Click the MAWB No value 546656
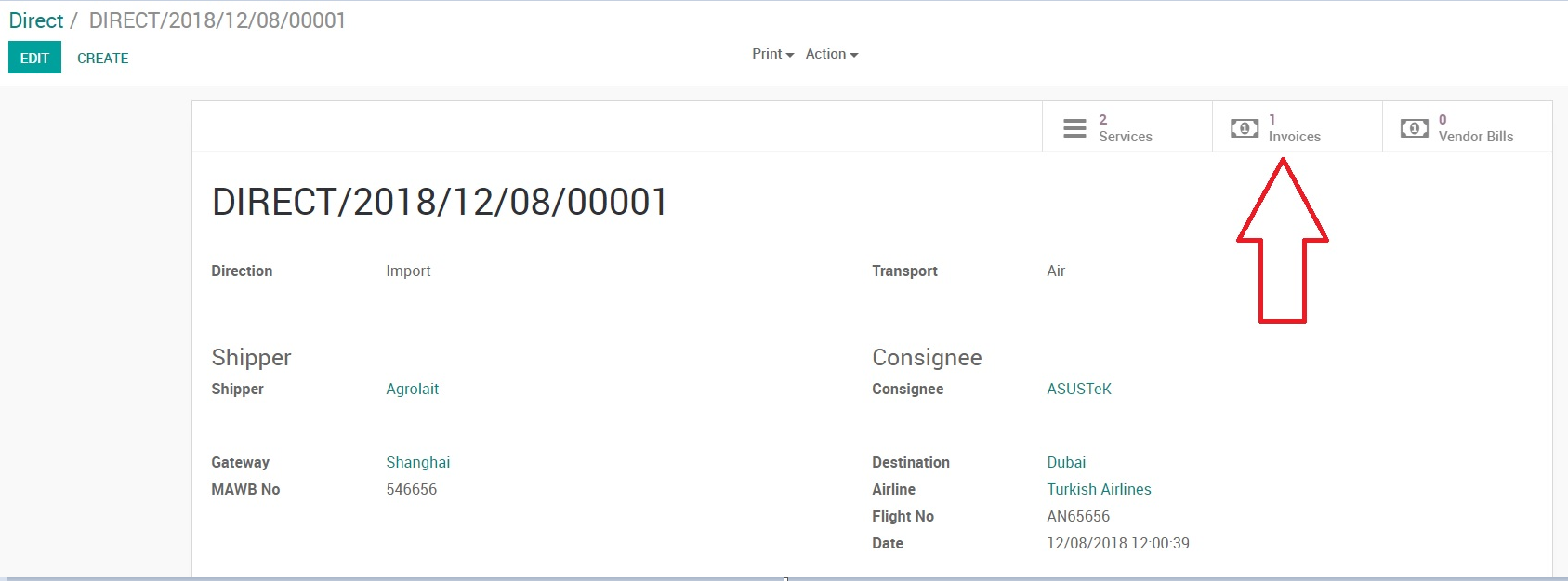 tap(411, 489)
